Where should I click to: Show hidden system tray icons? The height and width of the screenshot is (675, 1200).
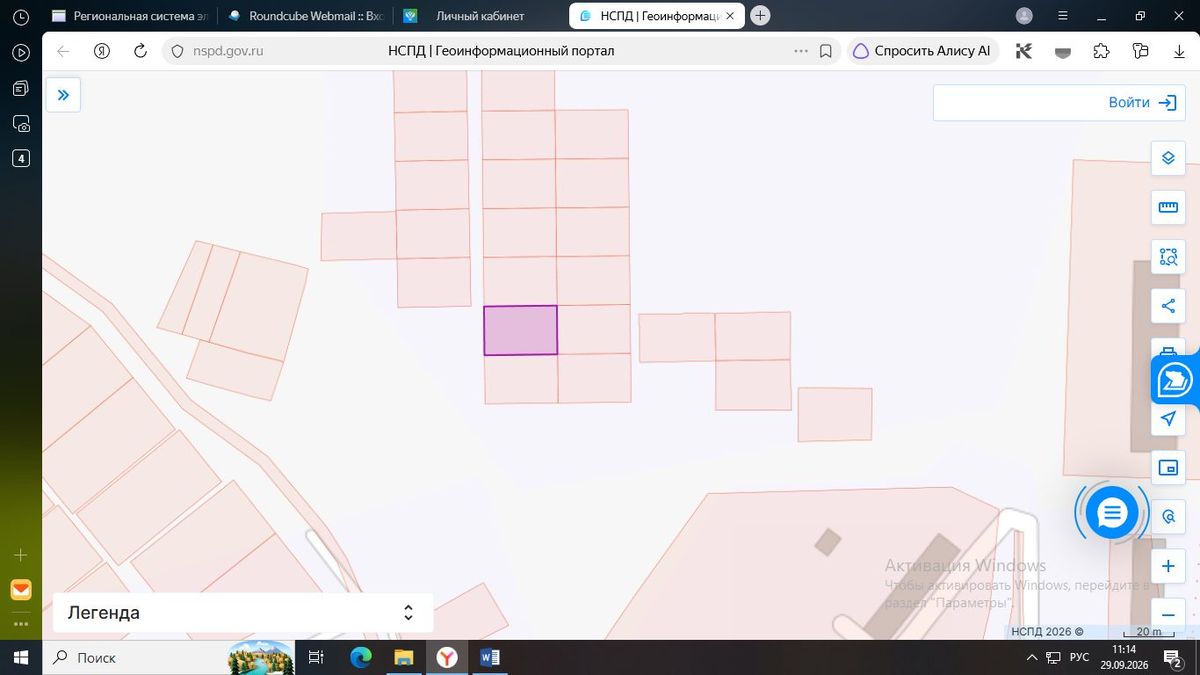coord(1032,657)
